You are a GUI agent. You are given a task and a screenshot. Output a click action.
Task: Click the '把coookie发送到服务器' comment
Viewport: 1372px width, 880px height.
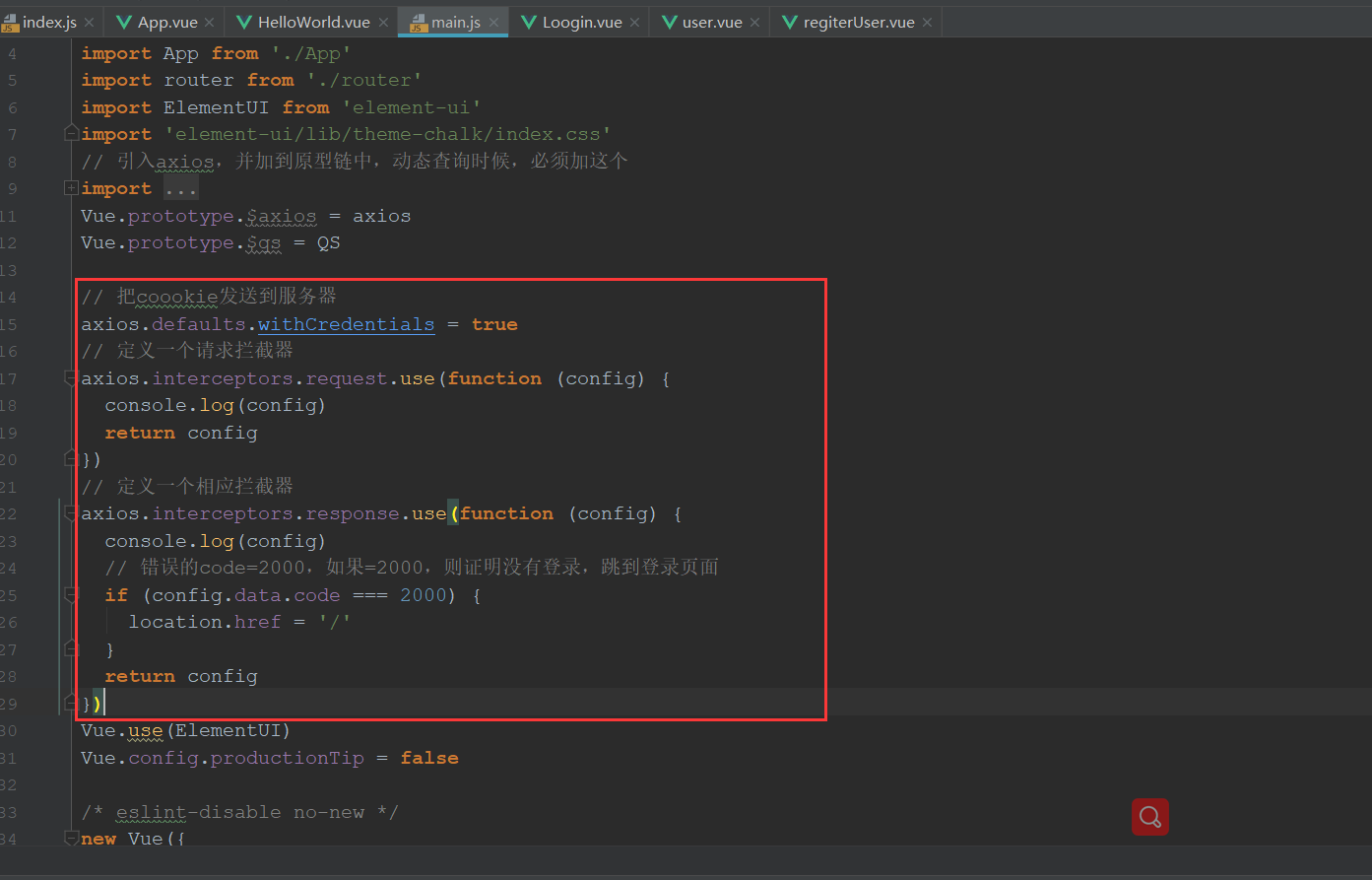209,296
